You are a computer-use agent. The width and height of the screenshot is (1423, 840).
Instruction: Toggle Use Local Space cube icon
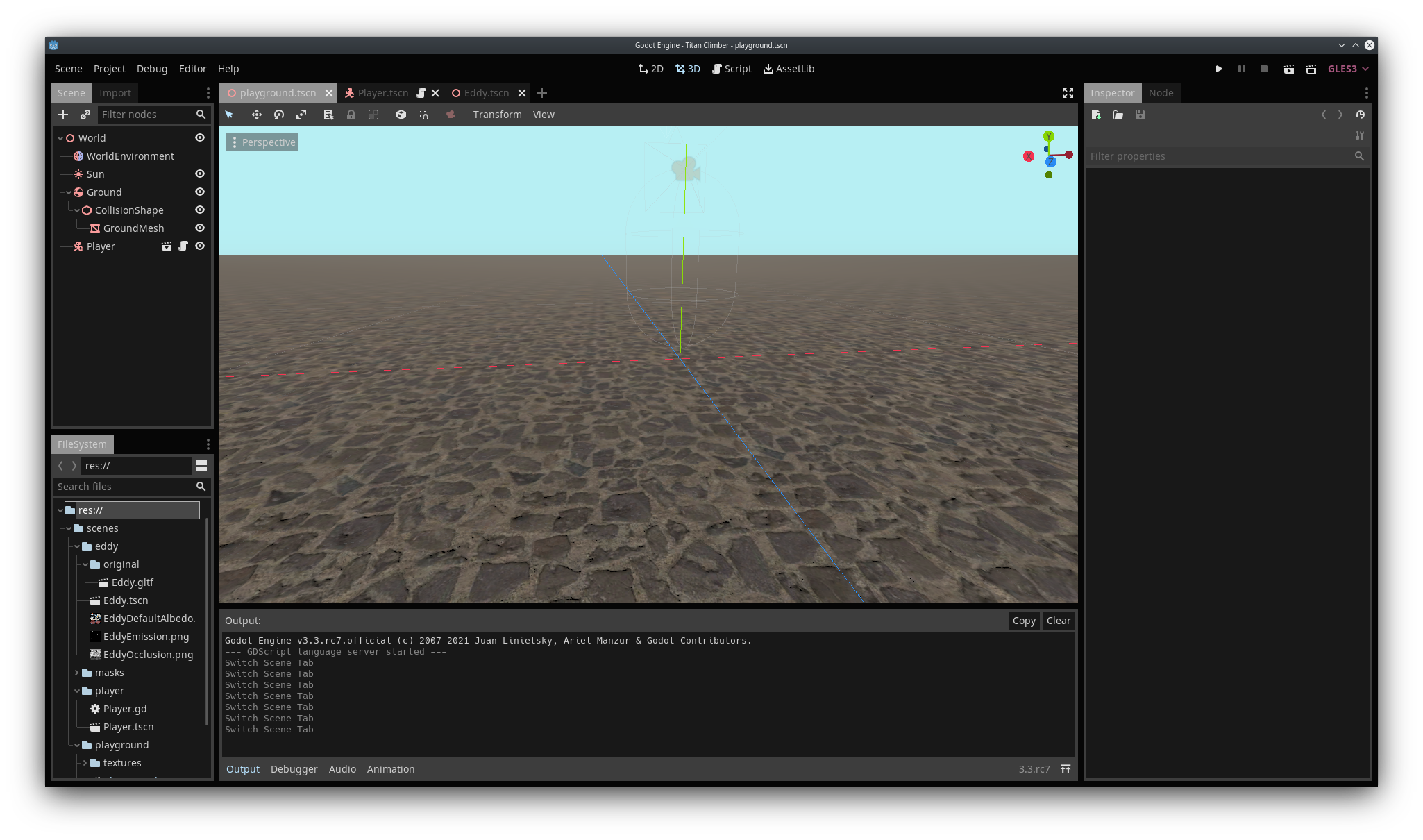point(401,115)
